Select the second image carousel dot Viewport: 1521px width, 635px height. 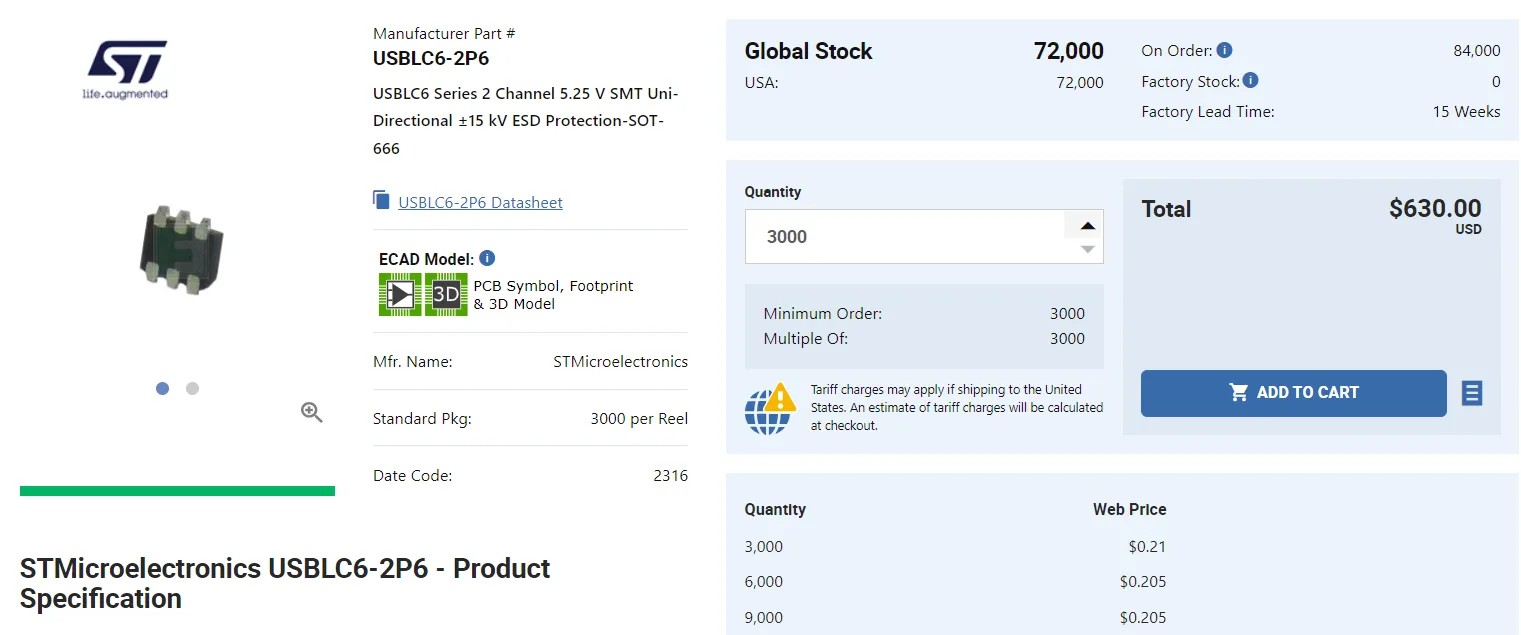point(192,388)
